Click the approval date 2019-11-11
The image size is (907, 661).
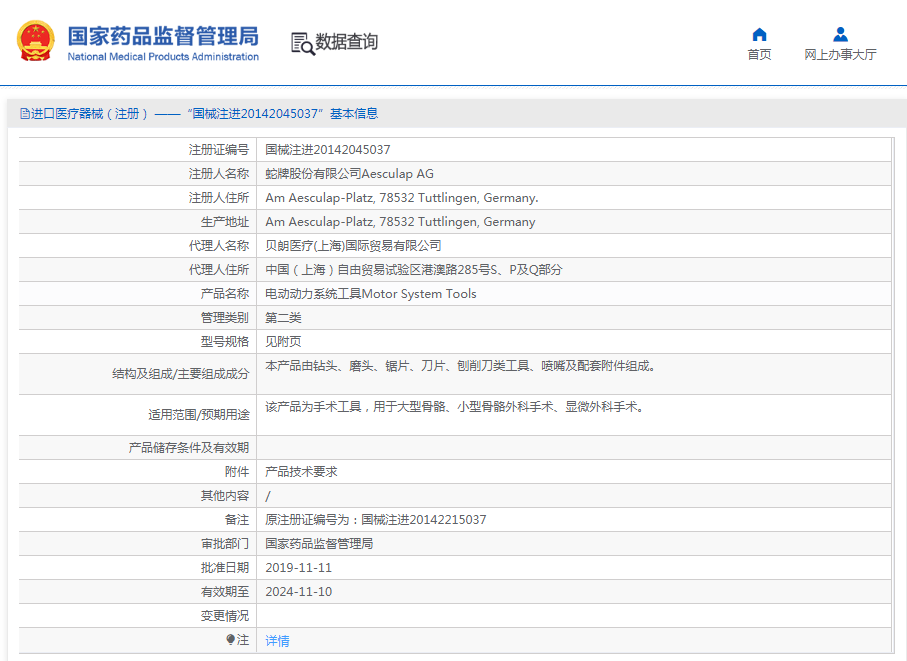click(298, 567)
